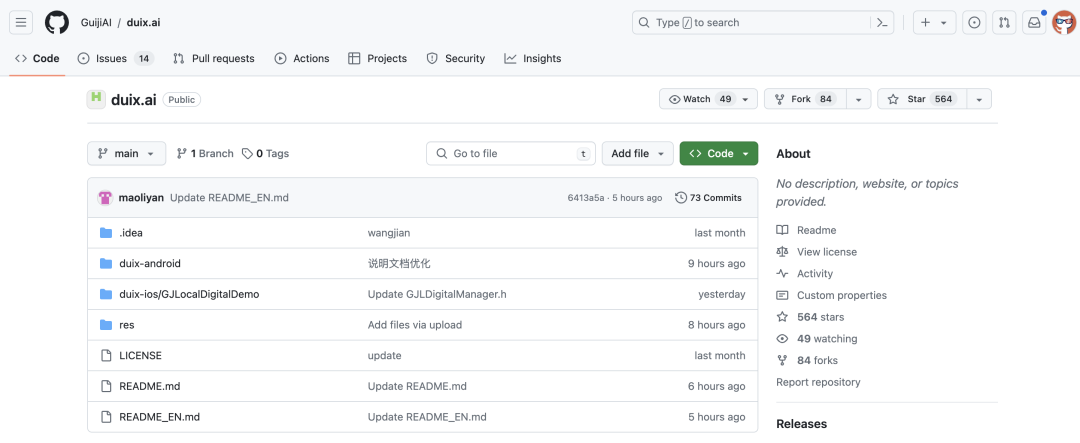Click the star icon beside 564 stars
The width and height of the screenshot is (1080, 443).
782,317
